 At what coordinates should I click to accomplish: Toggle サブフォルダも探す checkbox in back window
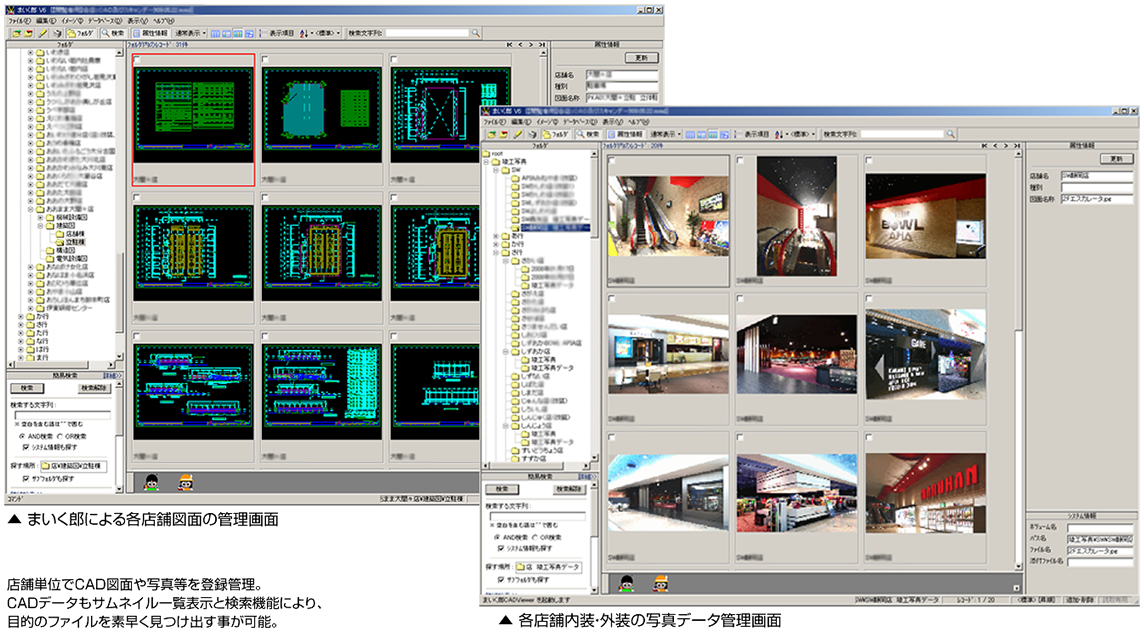(26, 479)
